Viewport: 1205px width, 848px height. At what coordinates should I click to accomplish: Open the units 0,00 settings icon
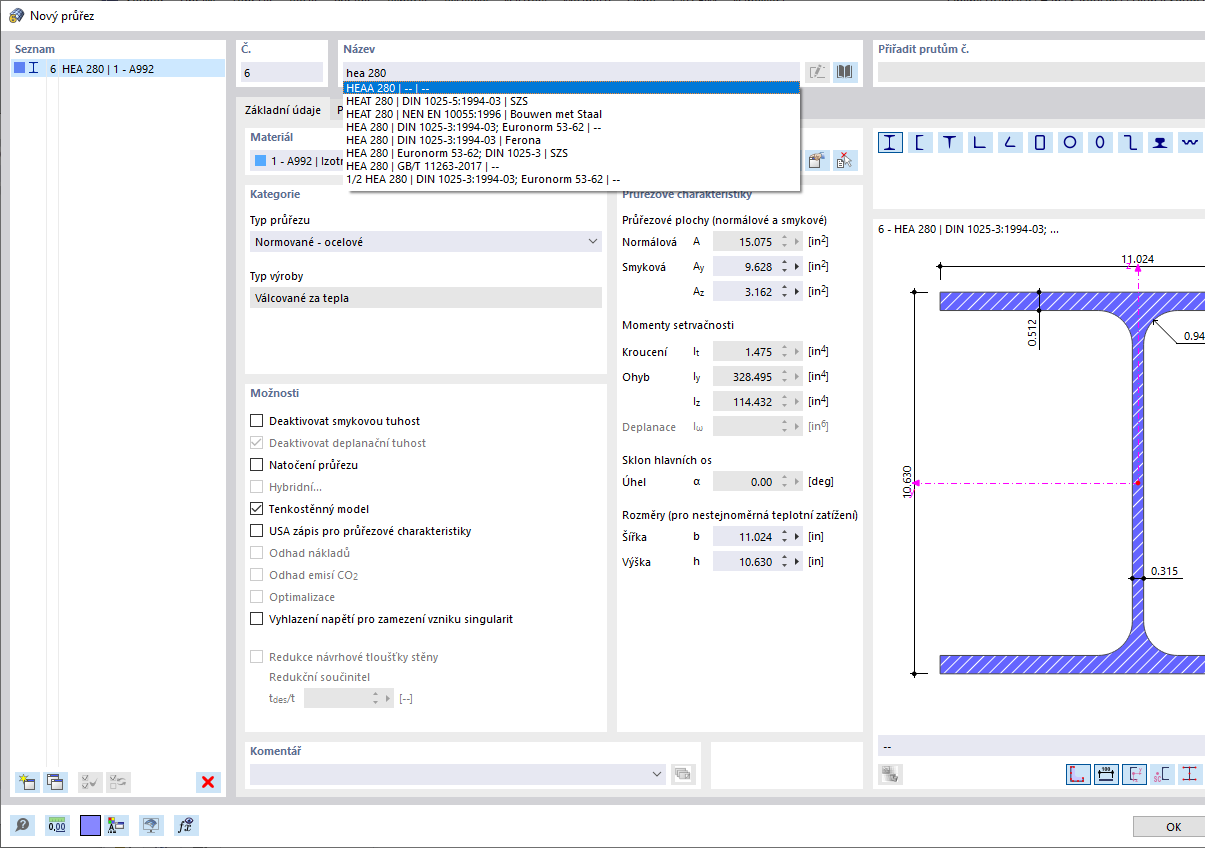(x=56, y=825)
